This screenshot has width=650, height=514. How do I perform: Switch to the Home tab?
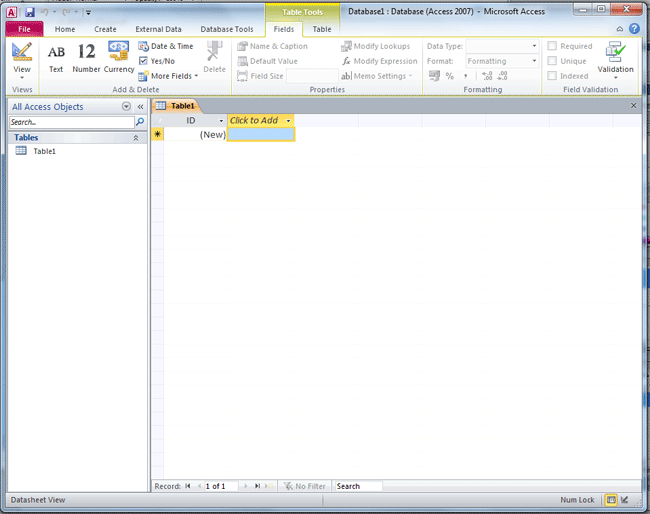point(65,29)
